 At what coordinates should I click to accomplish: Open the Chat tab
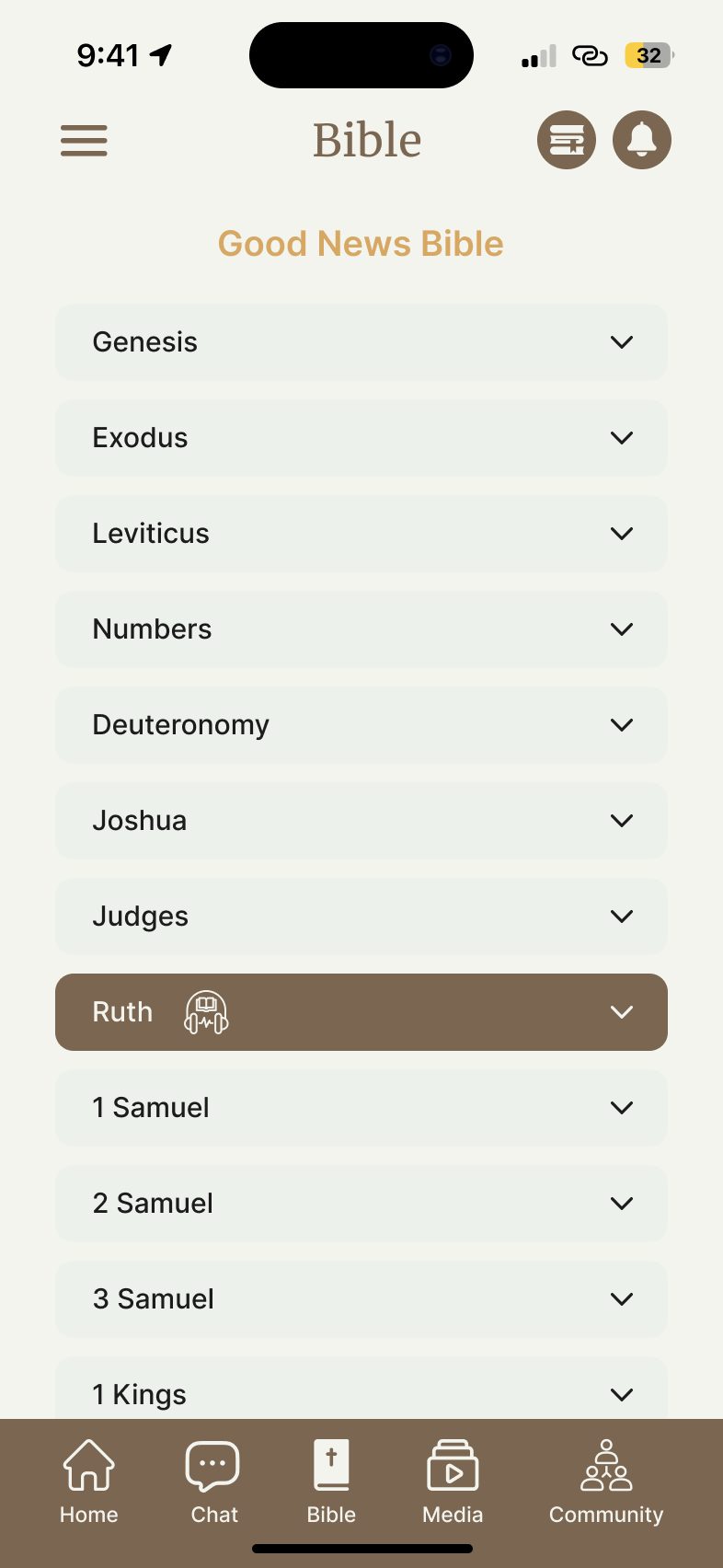(x=213, y=1480)
